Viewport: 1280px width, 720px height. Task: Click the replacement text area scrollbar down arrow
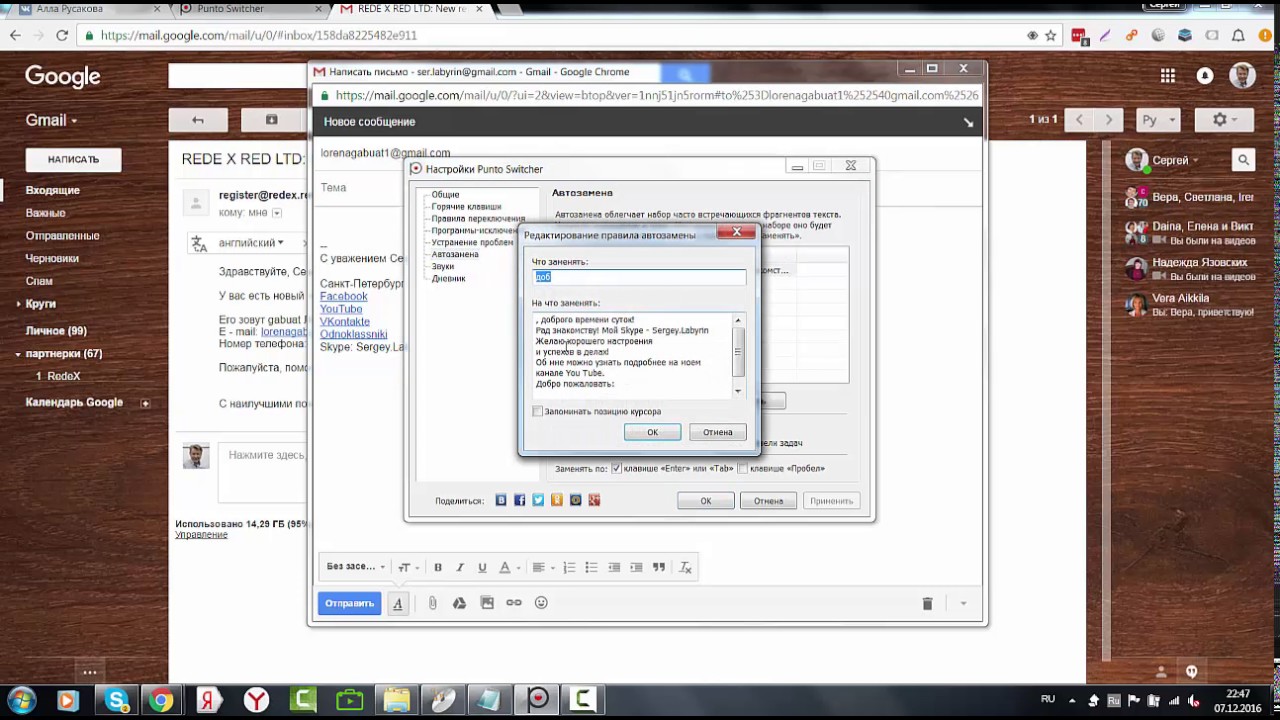coord(739,391)
